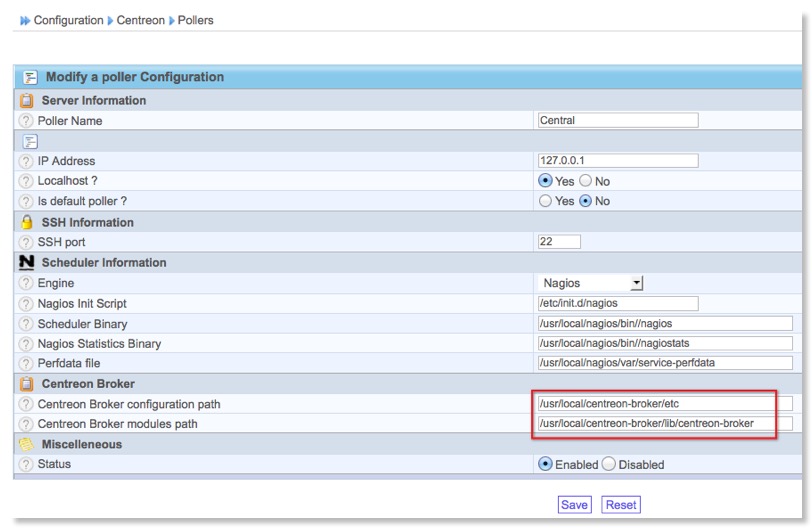Reset the poller form
The width and height of the screenshot is (812, 528).
pyautogui.click(x=621, y=505)
